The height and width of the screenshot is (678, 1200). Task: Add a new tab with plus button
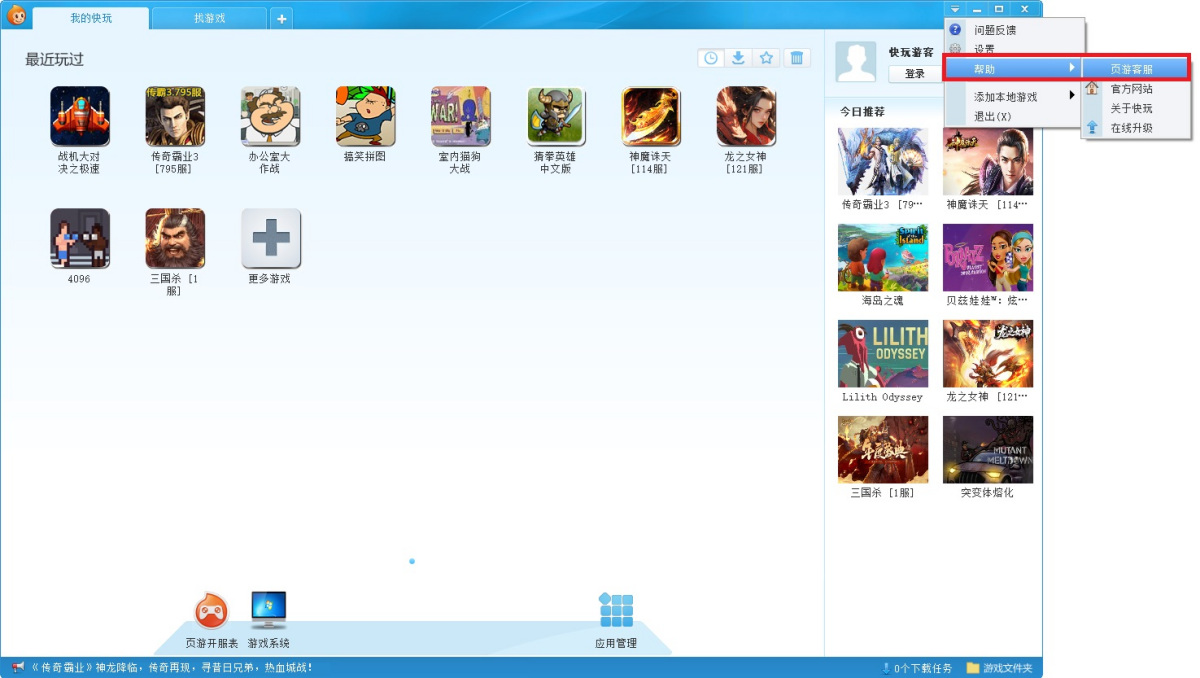pyautogui.click(x=282, y=19)
